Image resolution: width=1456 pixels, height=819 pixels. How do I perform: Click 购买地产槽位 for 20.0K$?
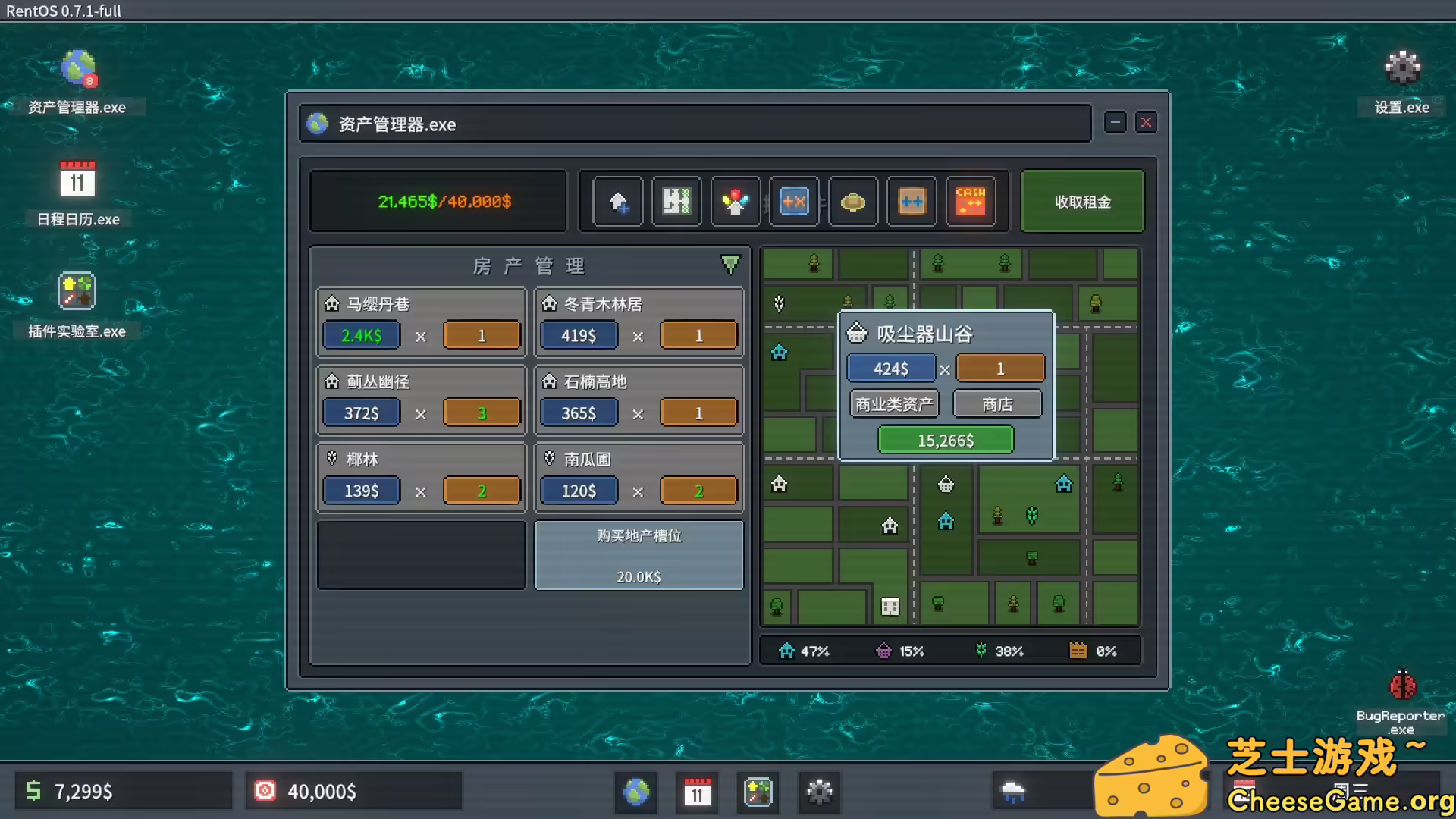coord(639,555)
